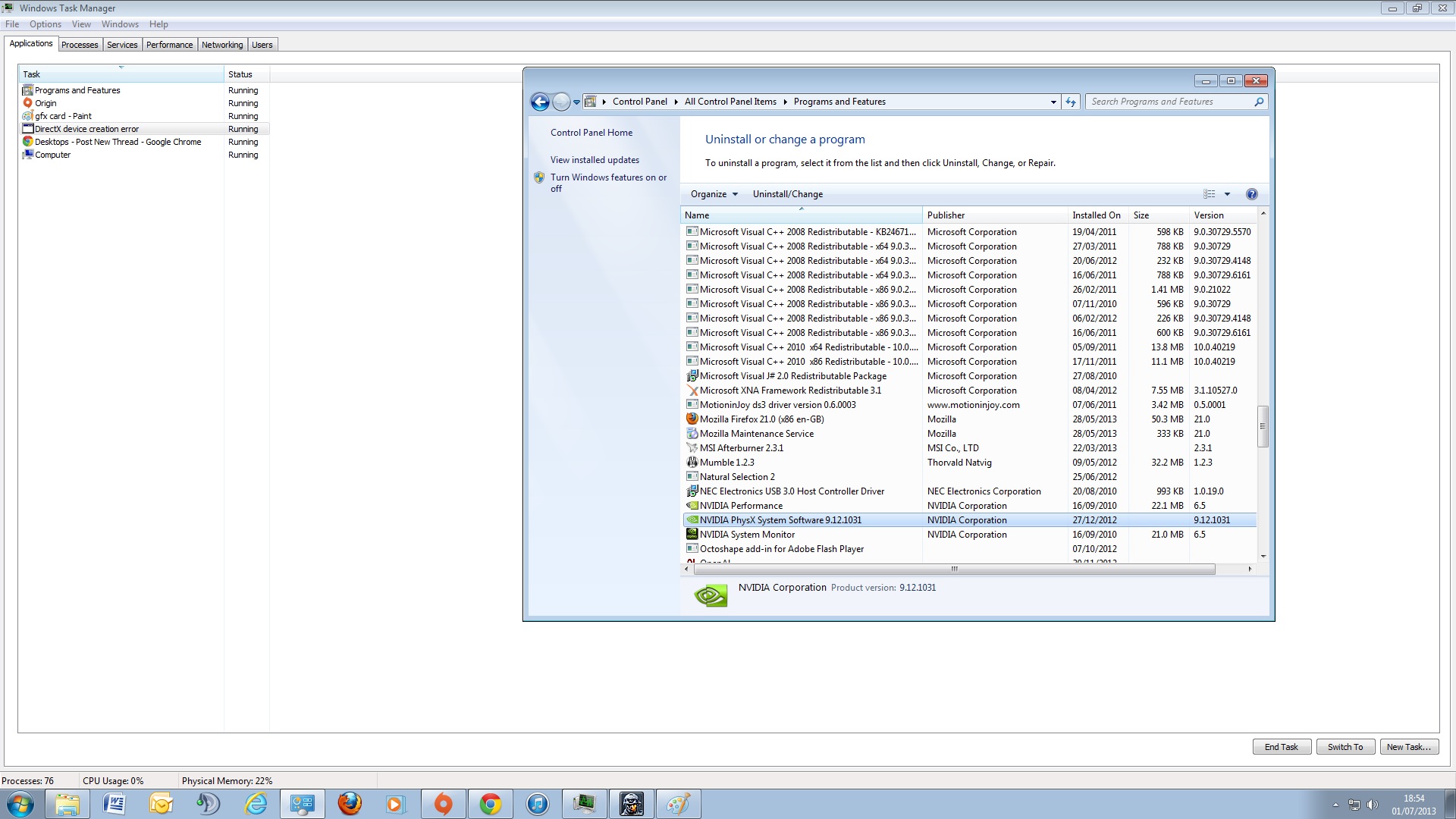Screen dimensions: 1456x819
Task: Switch to the Networking tab
Action: [222, 45]
